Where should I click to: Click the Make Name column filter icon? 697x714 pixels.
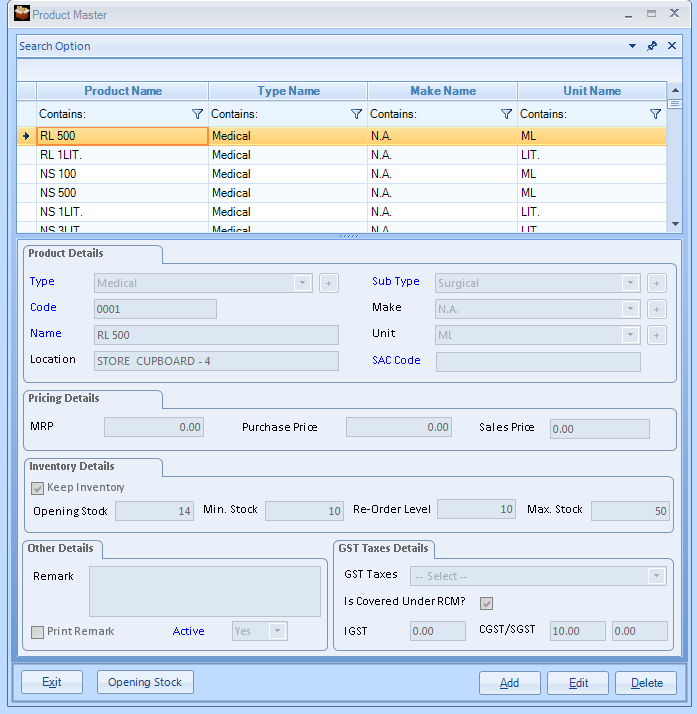506,115
